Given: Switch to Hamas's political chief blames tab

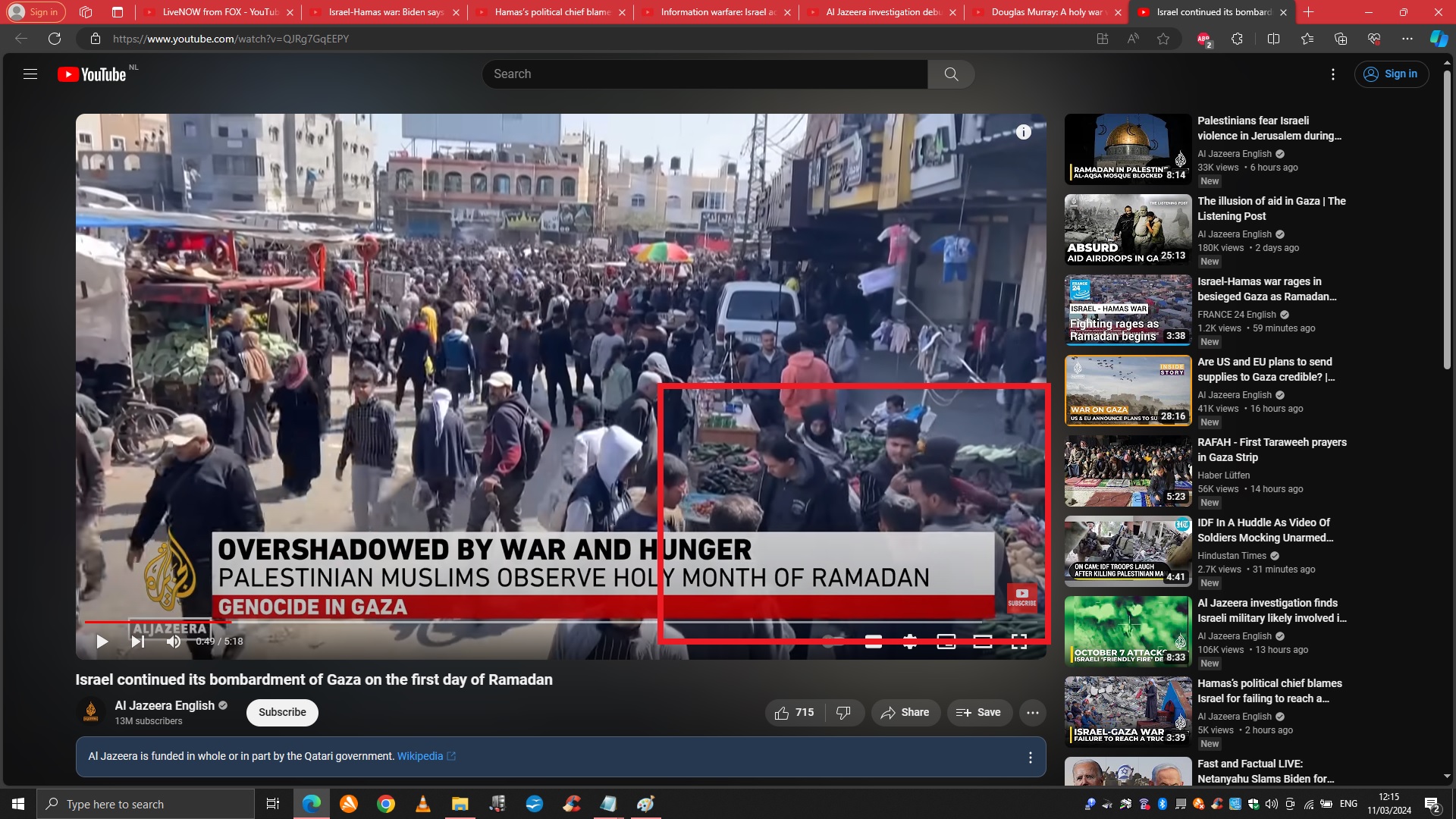Looking at the screenshot, I should point(551,12).
